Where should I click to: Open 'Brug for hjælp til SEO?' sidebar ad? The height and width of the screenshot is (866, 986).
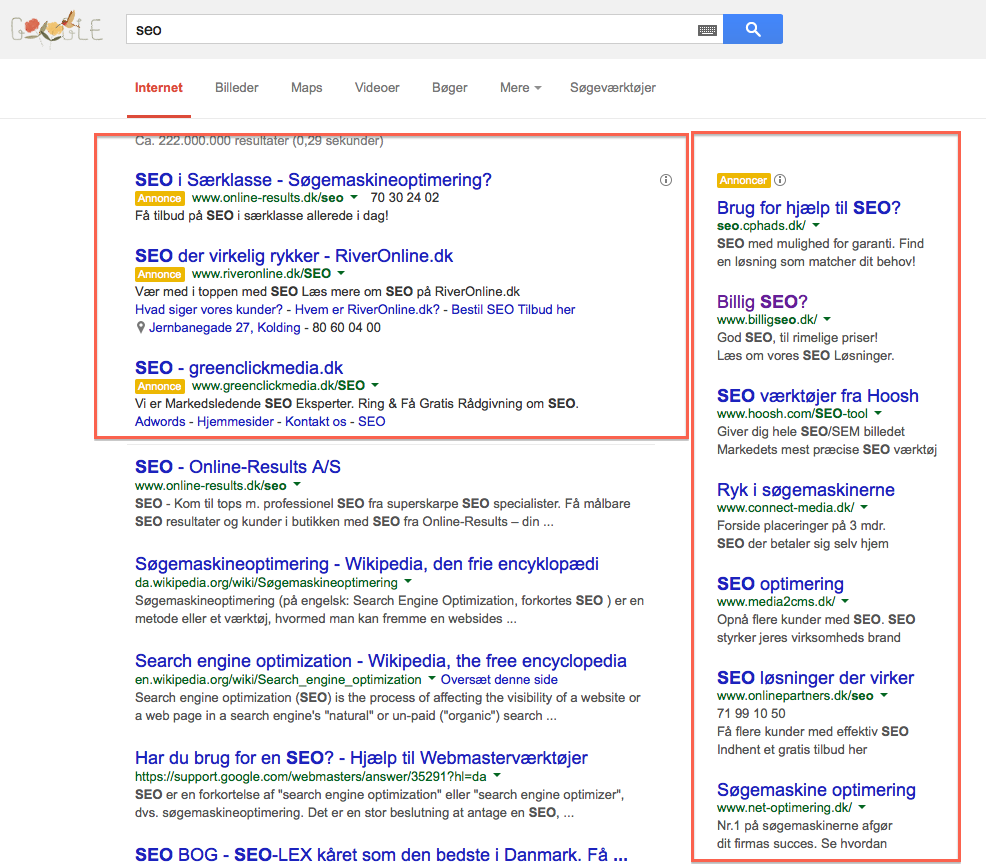coord(809,208)
